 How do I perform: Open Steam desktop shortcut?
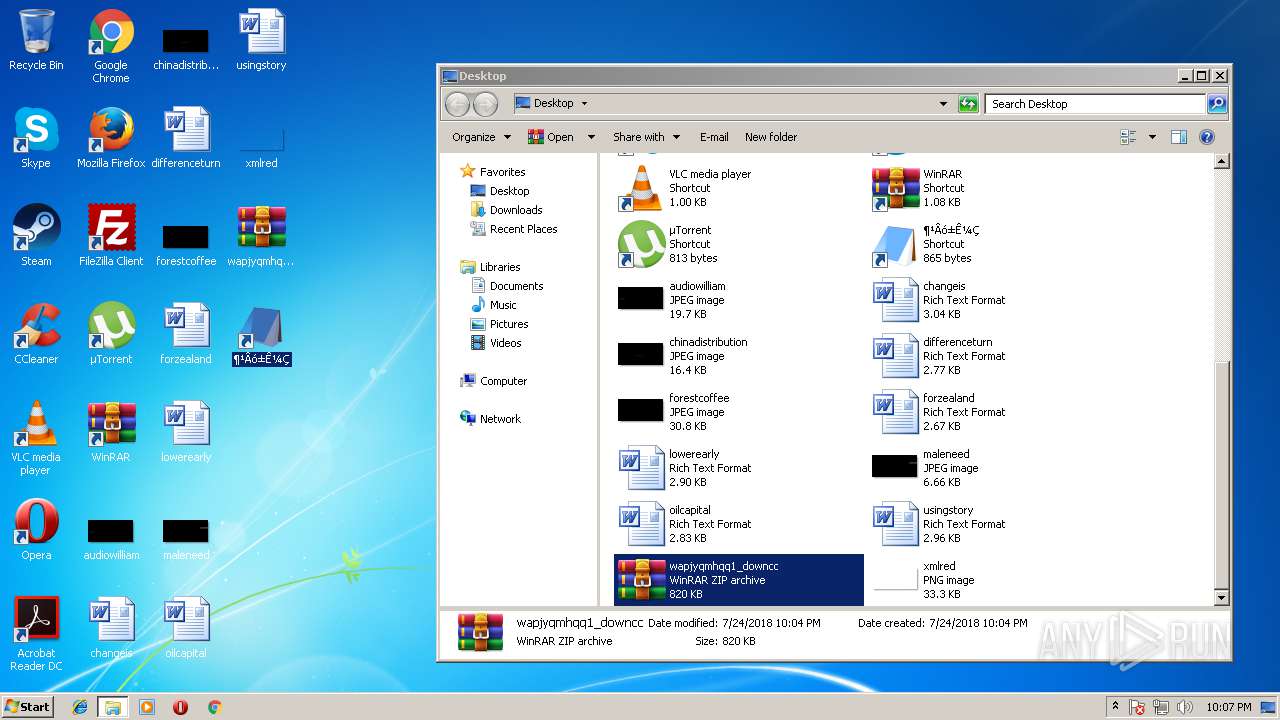click(36, 237)
